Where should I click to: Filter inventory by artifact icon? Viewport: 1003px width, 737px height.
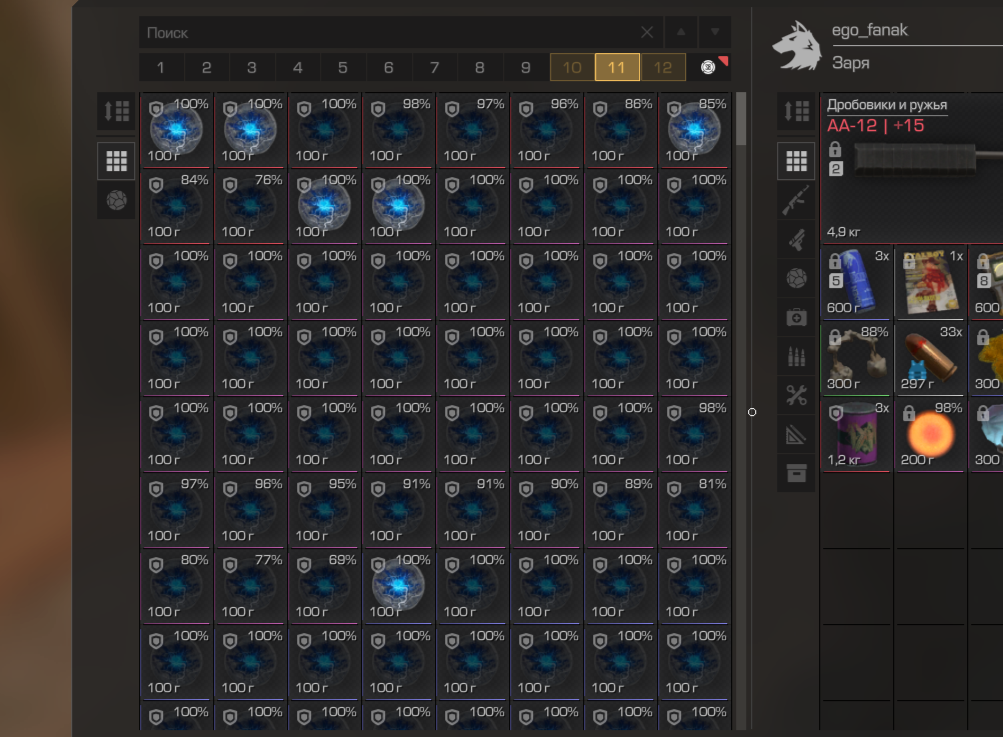click(796, 279)
